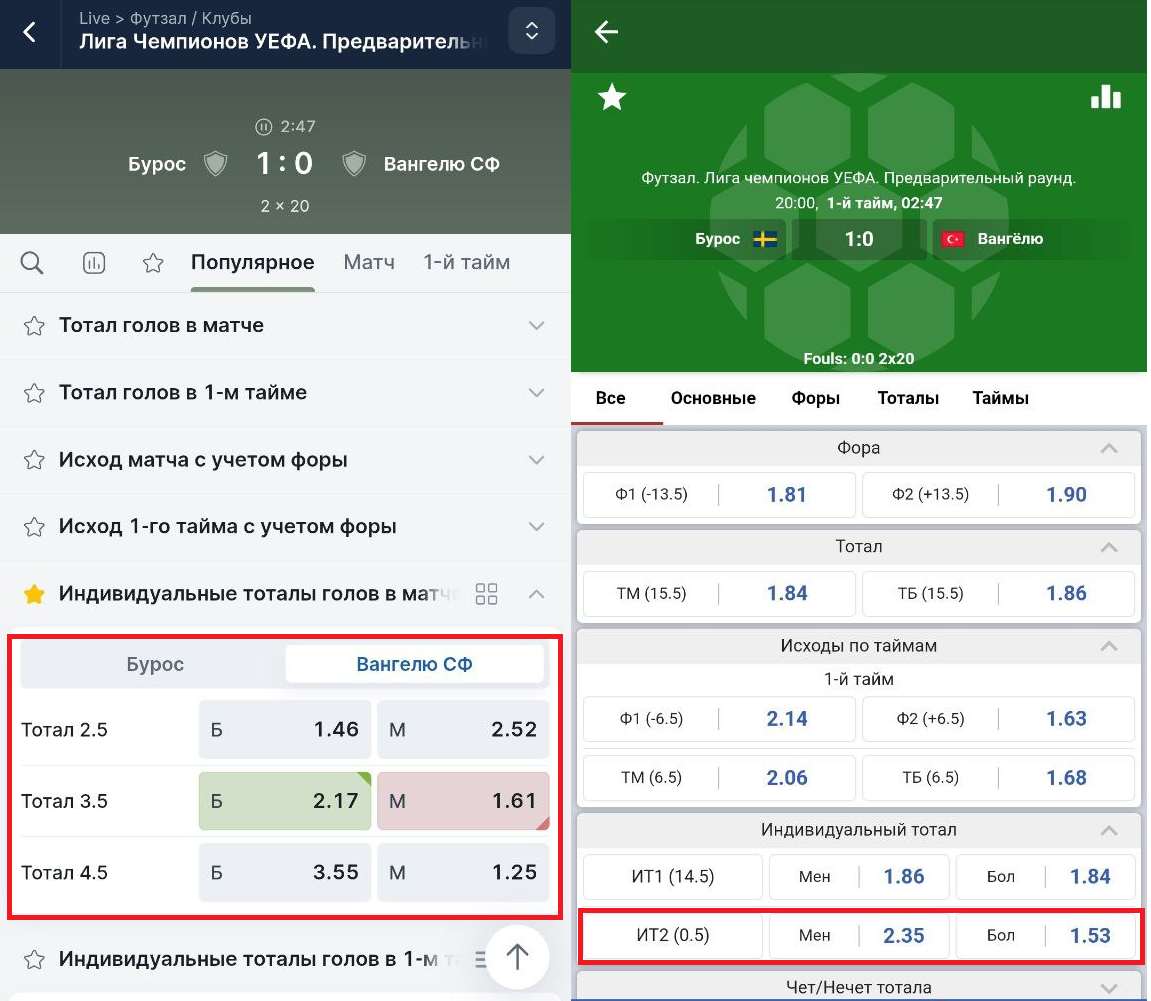Open bar chart statistics on green banner
The height and width of the screenshot is (1001, 1151).
pos(1105,97)
